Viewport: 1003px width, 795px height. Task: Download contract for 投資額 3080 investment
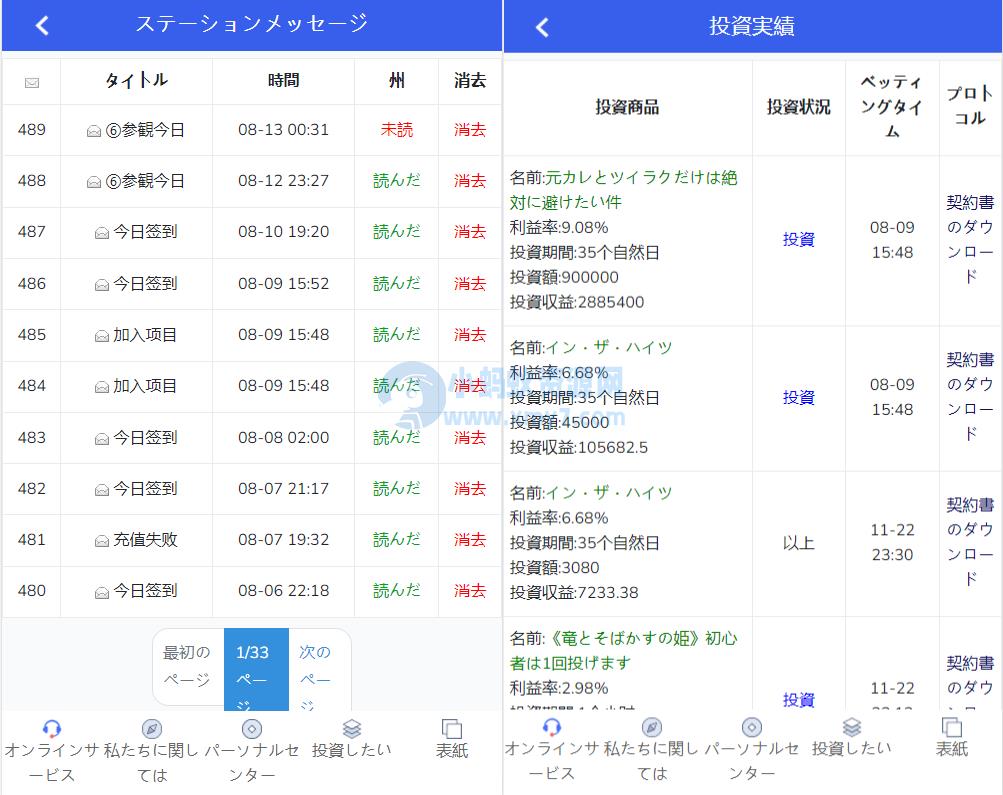click(970, 542)
